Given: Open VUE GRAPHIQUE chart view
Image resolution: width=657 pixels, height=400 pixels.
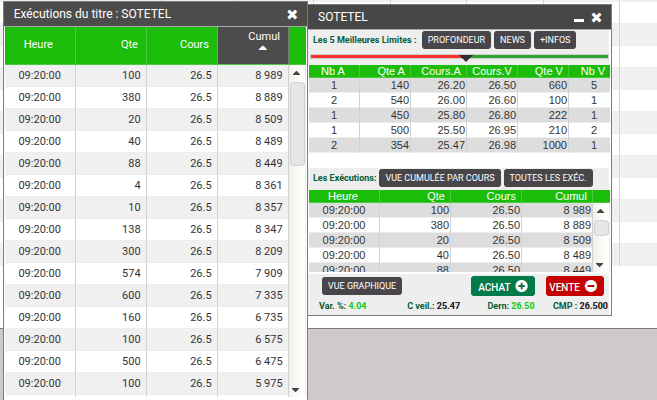Looking at the screenshot, I should [x=362, y=286].
